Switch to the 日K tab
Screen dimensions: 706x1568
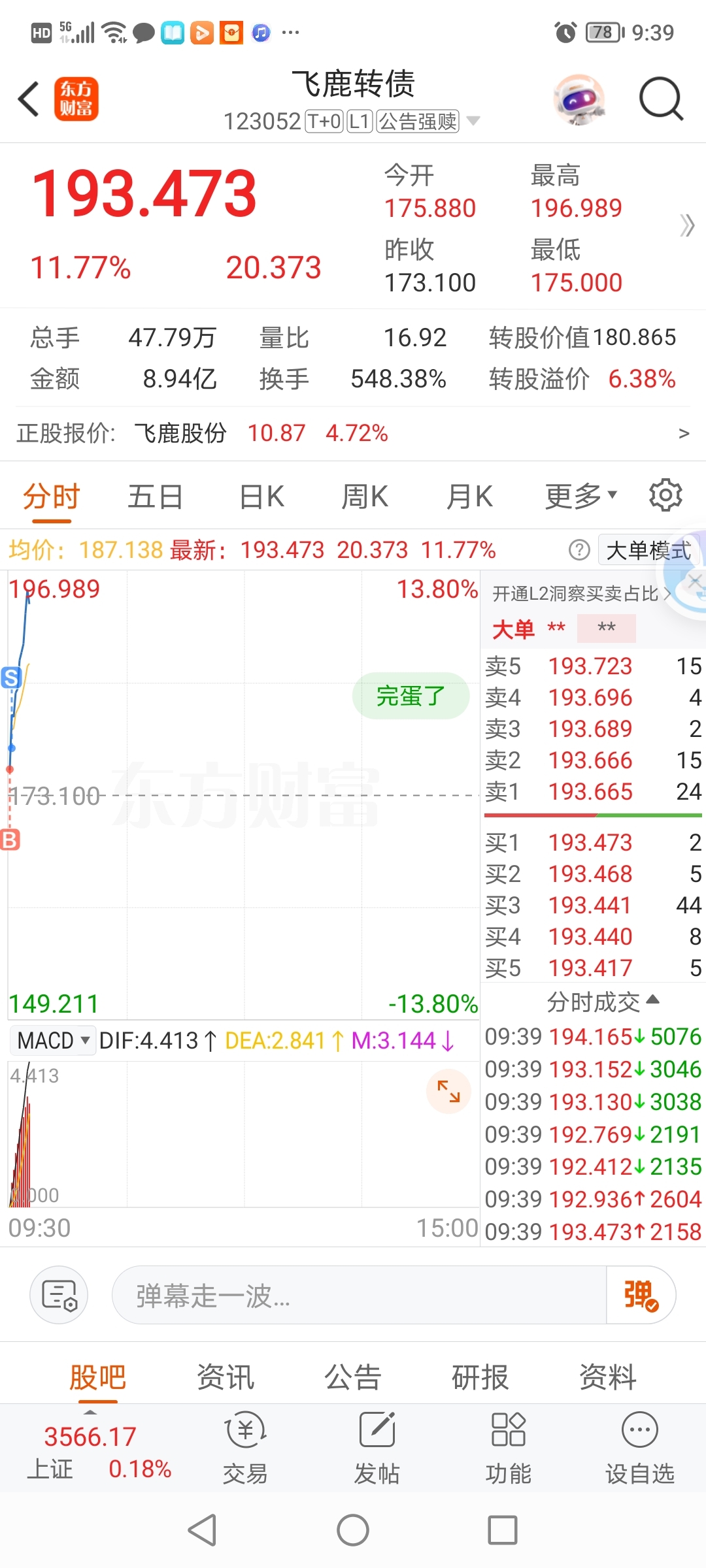coord(261,497)
